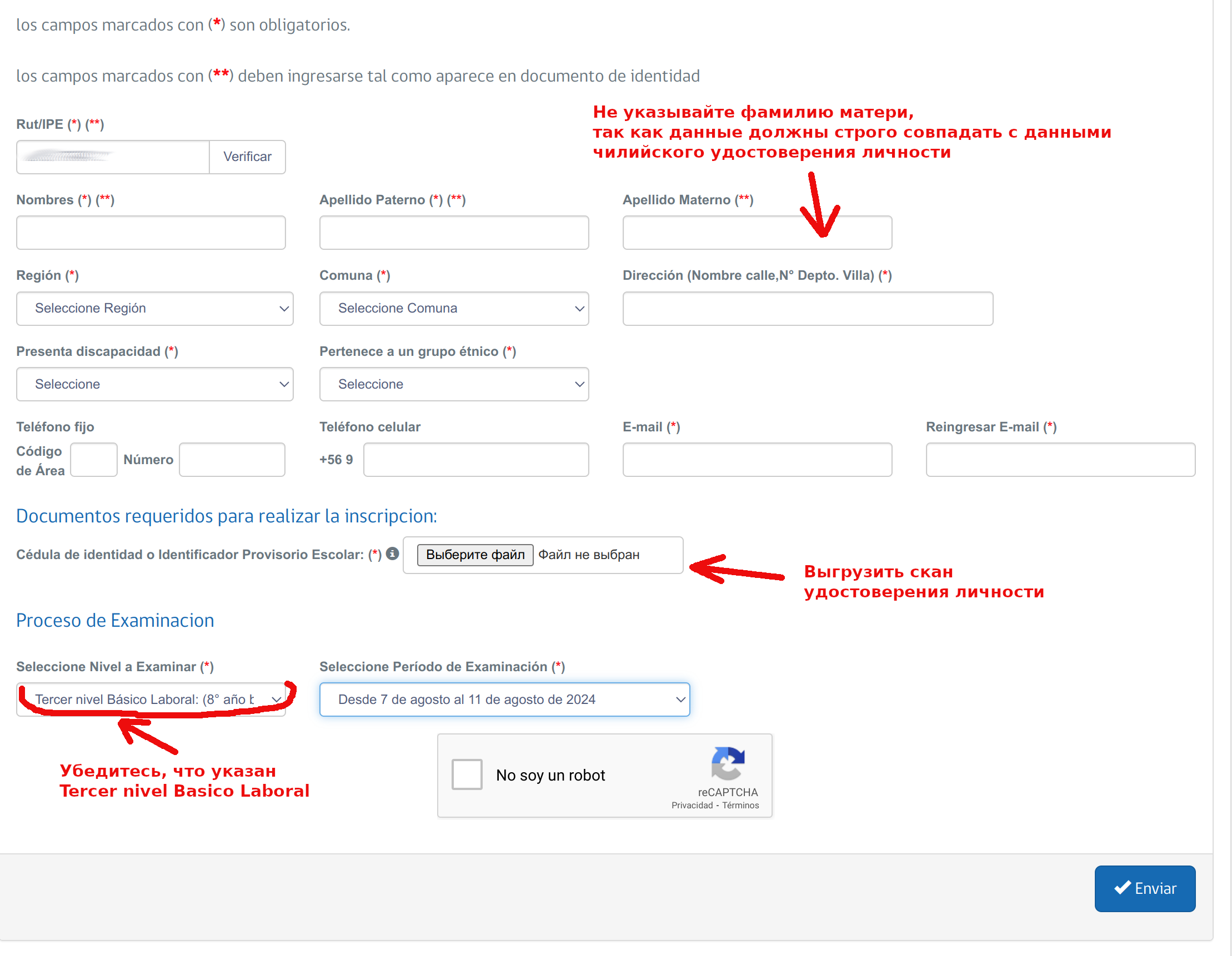Viewport: 1232px width, 956px height.
Task: Focus the Reingresar E-mail field
Action: tap(1060, 459)
